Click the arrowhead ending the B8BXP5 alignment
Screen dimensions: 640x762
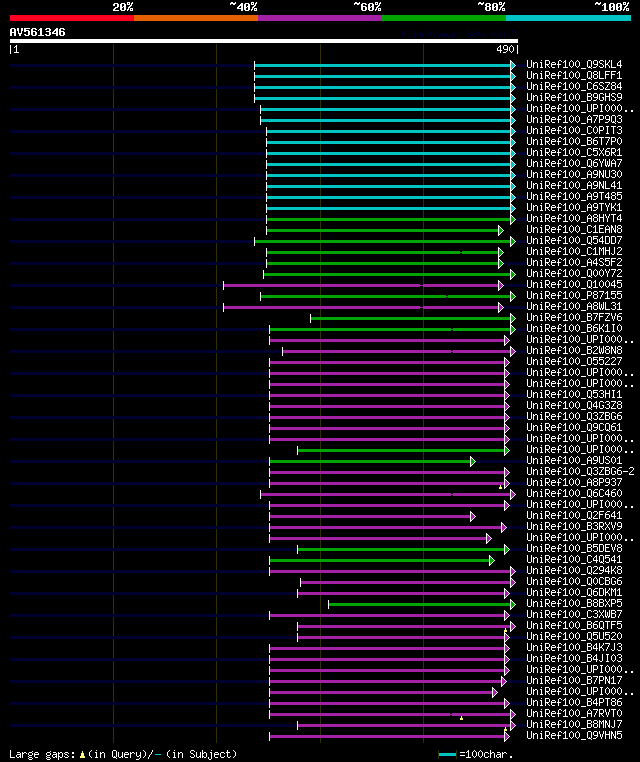(513, 604)
